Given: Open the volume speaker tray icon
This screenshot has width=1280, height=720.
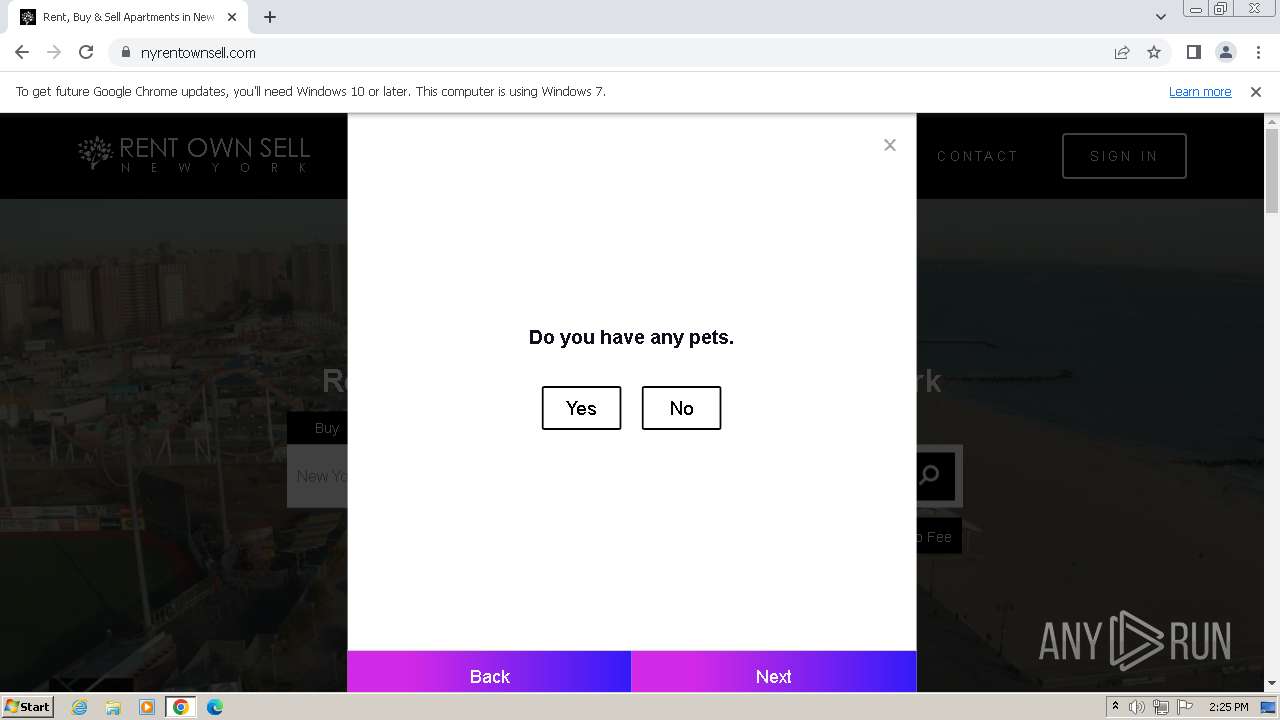Looking at the screenshot, I should (x=1137, y=707).
